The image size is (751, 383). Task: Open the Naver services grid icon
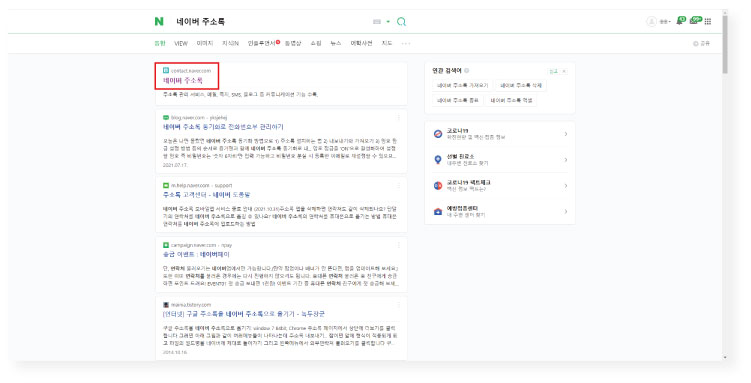pos(708,22)
